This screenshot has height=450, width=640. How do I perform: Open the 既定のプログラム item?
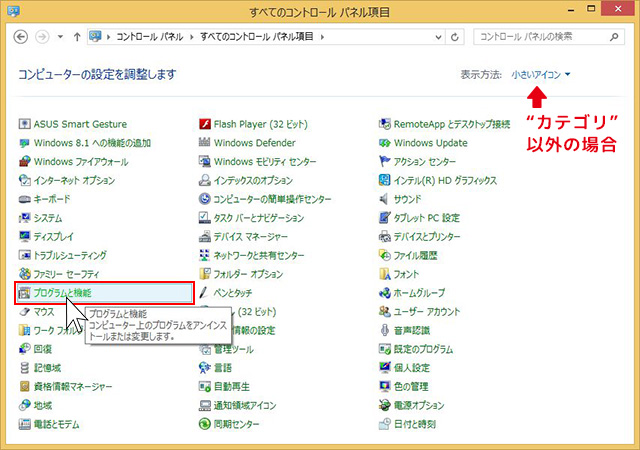[423, 349]
